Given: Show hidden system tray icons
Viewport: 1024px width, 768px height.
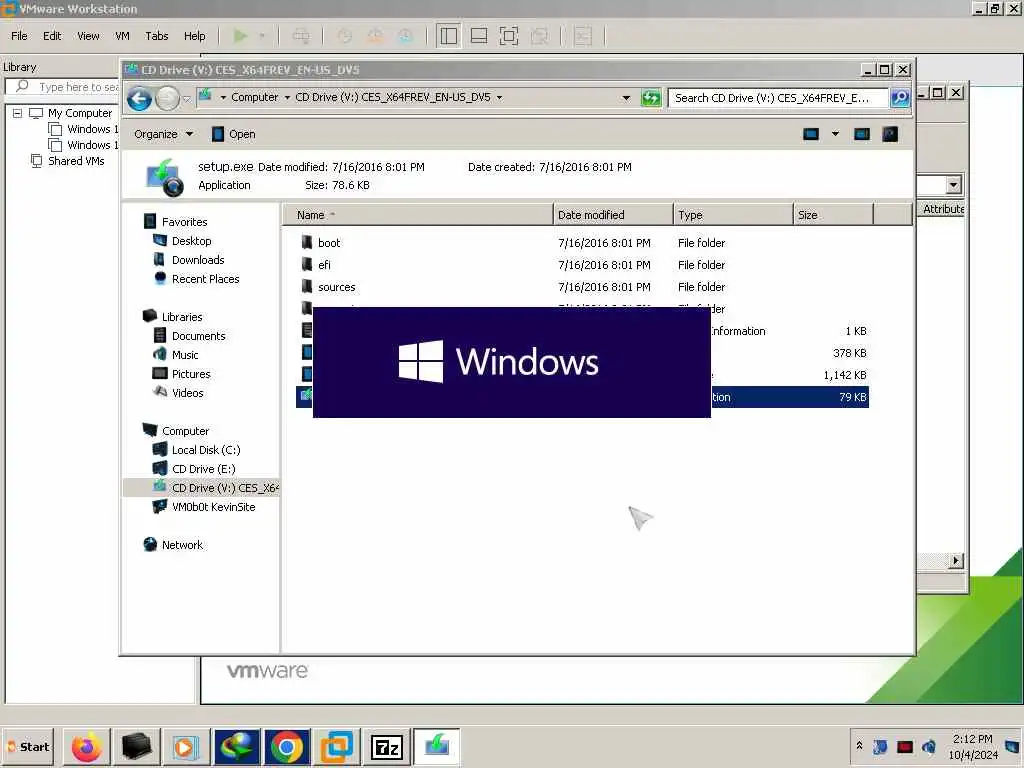Looking at the screenshot, I should click(859, 746).
